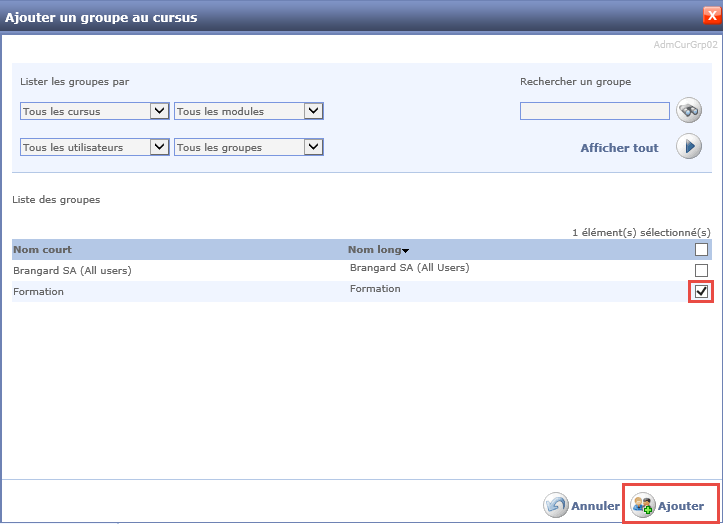Click the binoculars search icon
This screenshot has height=524, width=723.
coord(689,110)
